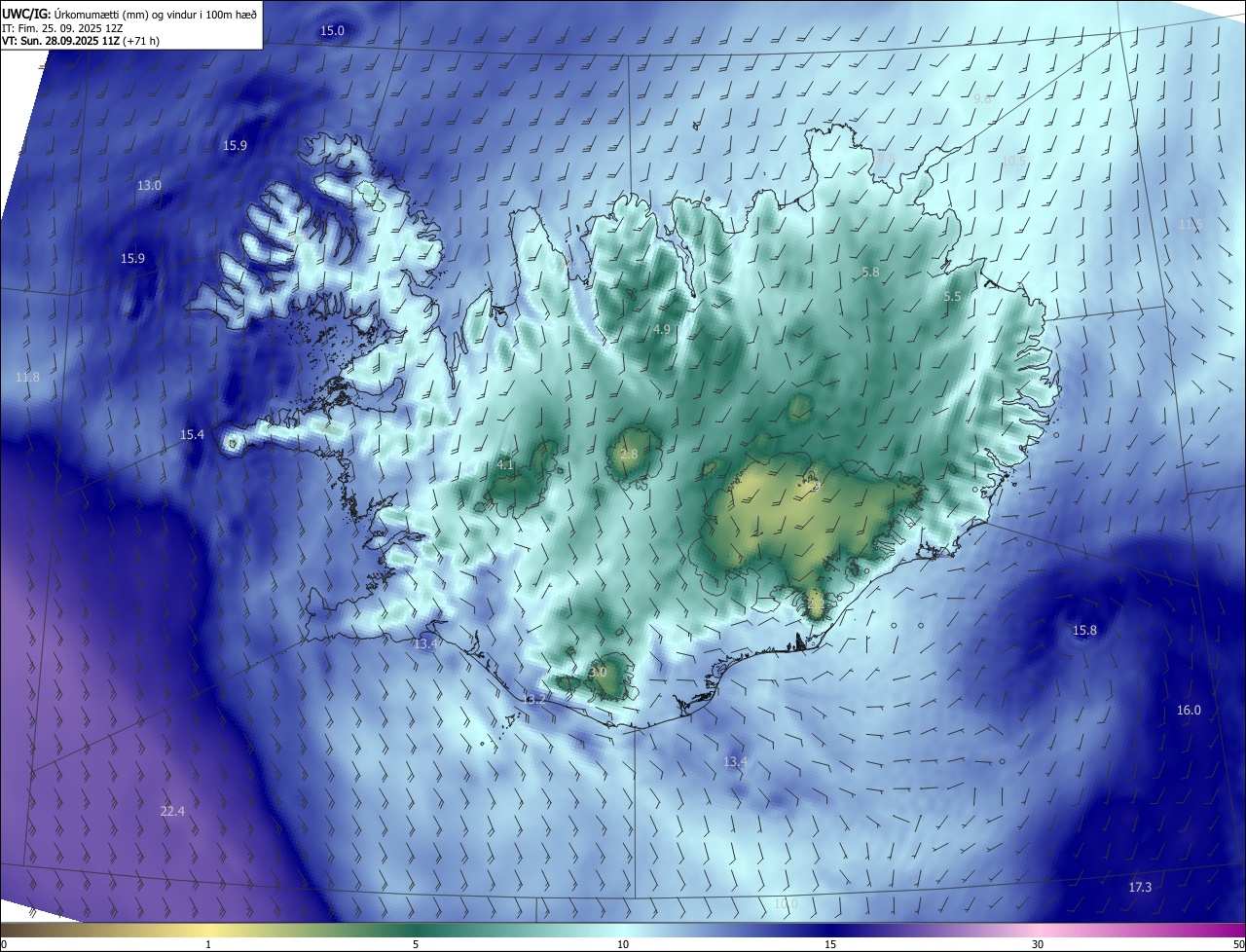Click the '4.1' value on the map
1246x952 pixels.
505,465
